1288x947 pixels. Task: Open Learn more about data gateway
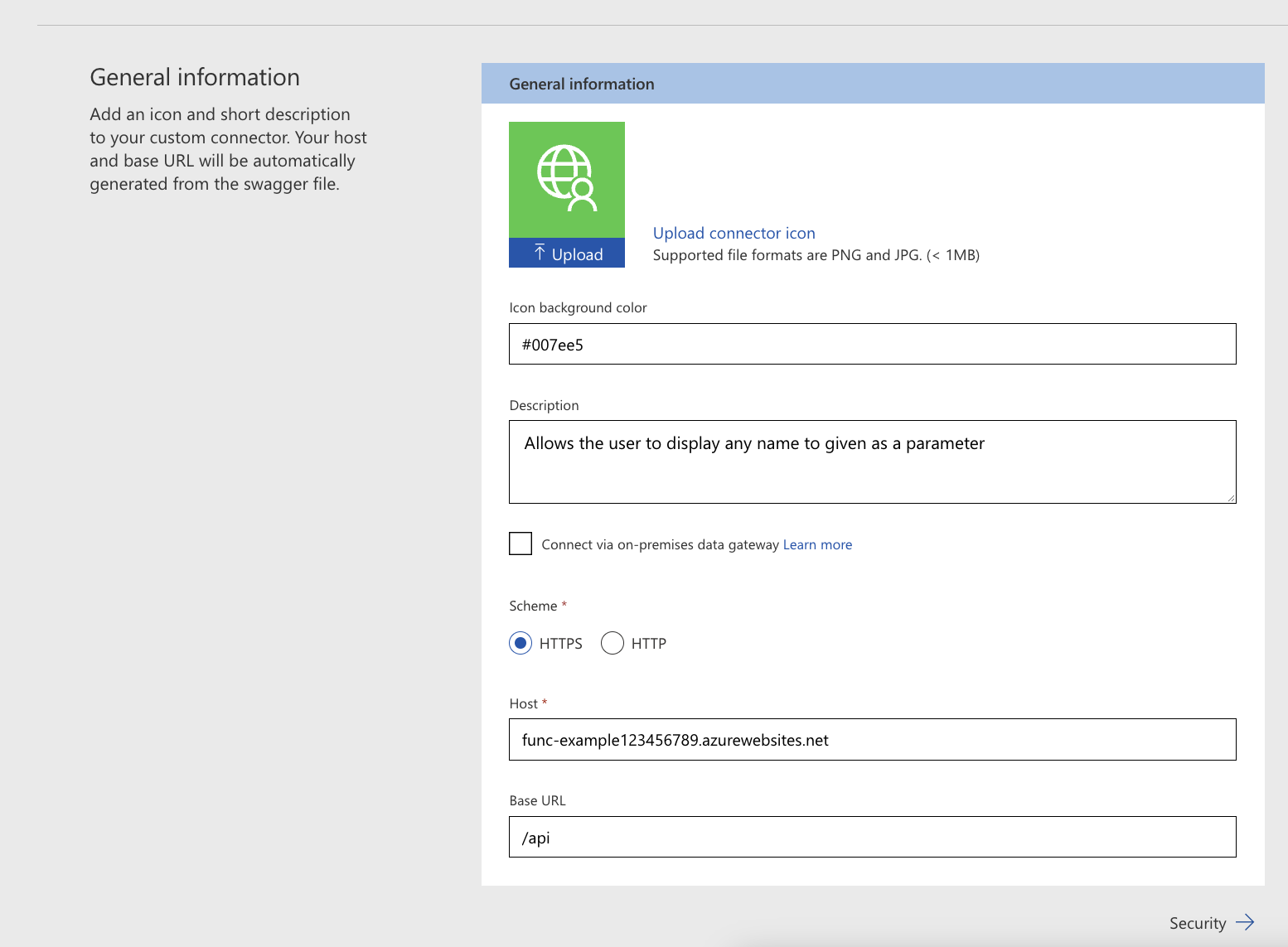click(x=817, y=544)
